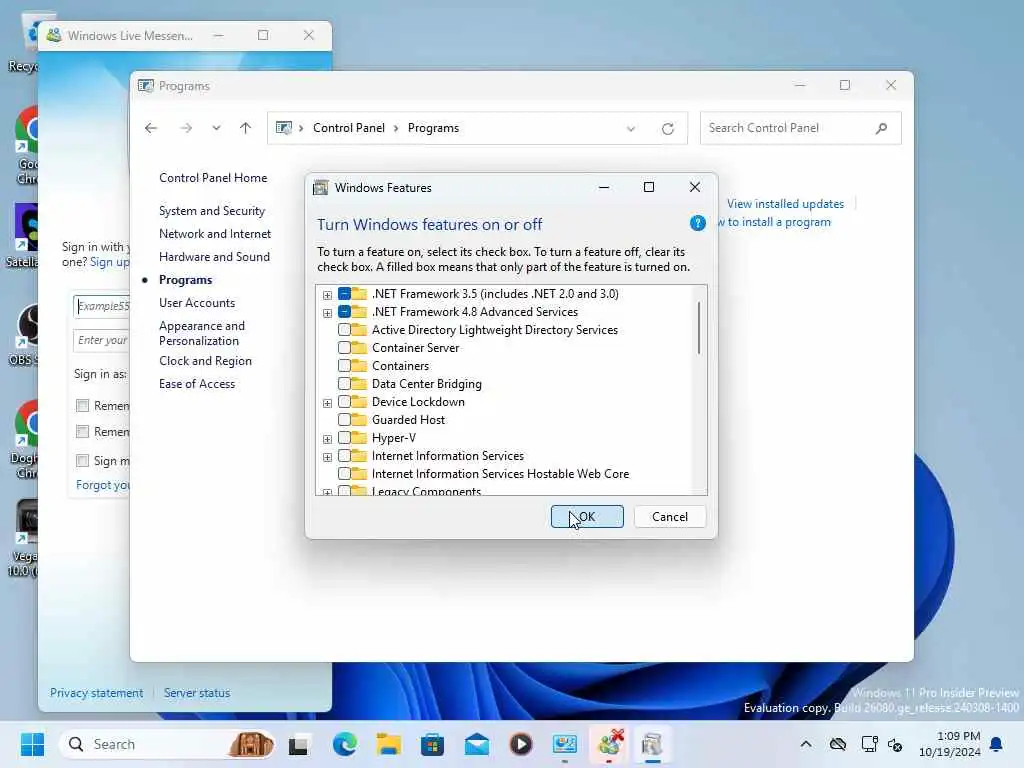Open Ease of Access category
The height and width of the screenshot is (768, 1024).
pyautogui.click(x=197, y=384)
